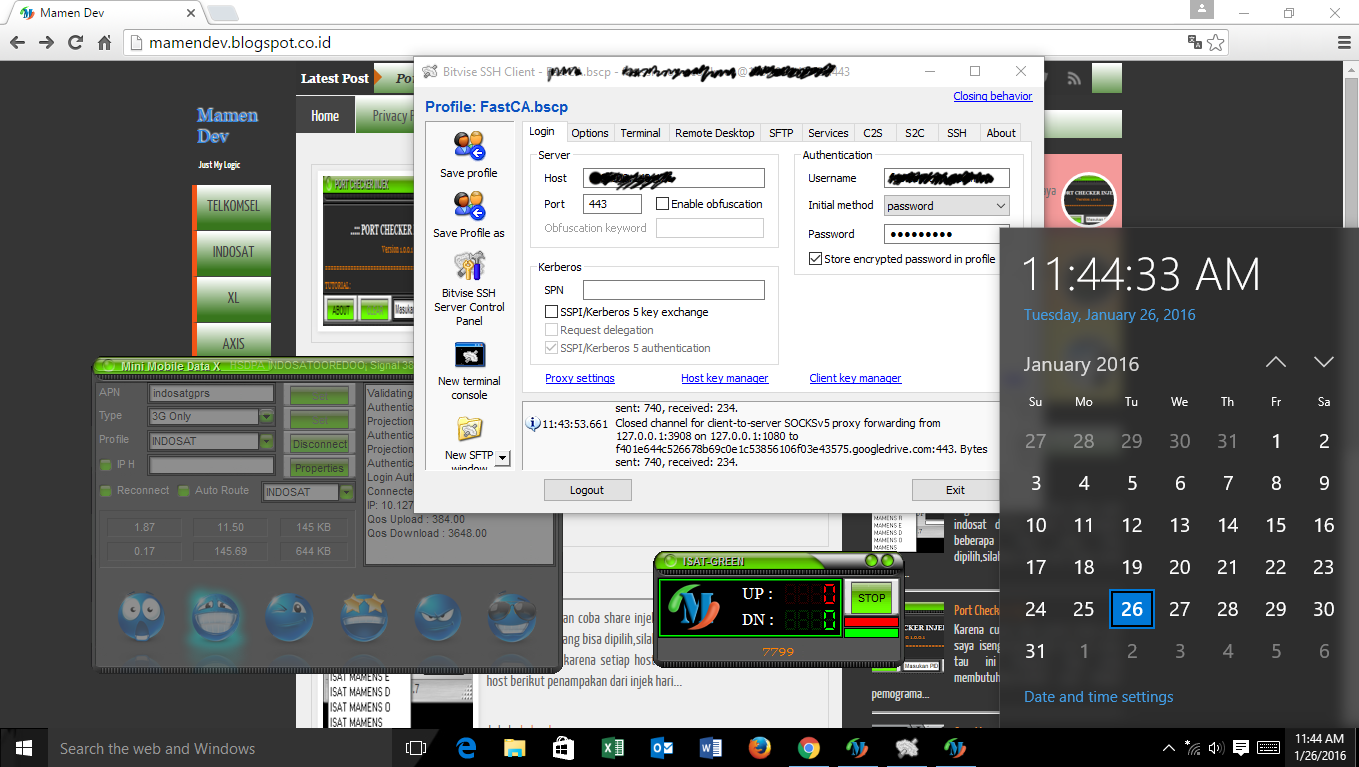Click the TELKOMSEL blog sidebar button
The width and height of the screenshot is (1359, 767).
coord(234,206)
